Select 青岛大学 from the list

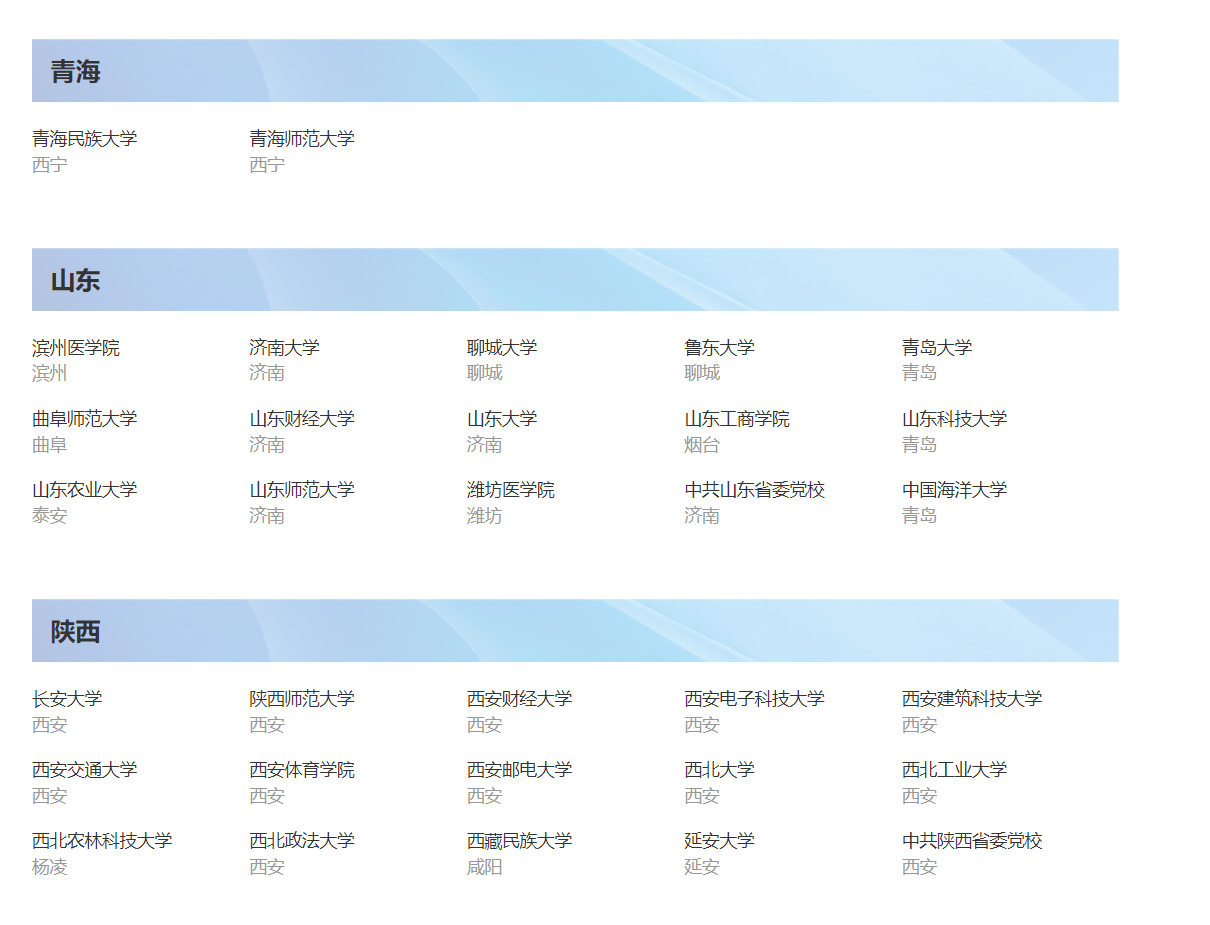(x=936, y=347)
